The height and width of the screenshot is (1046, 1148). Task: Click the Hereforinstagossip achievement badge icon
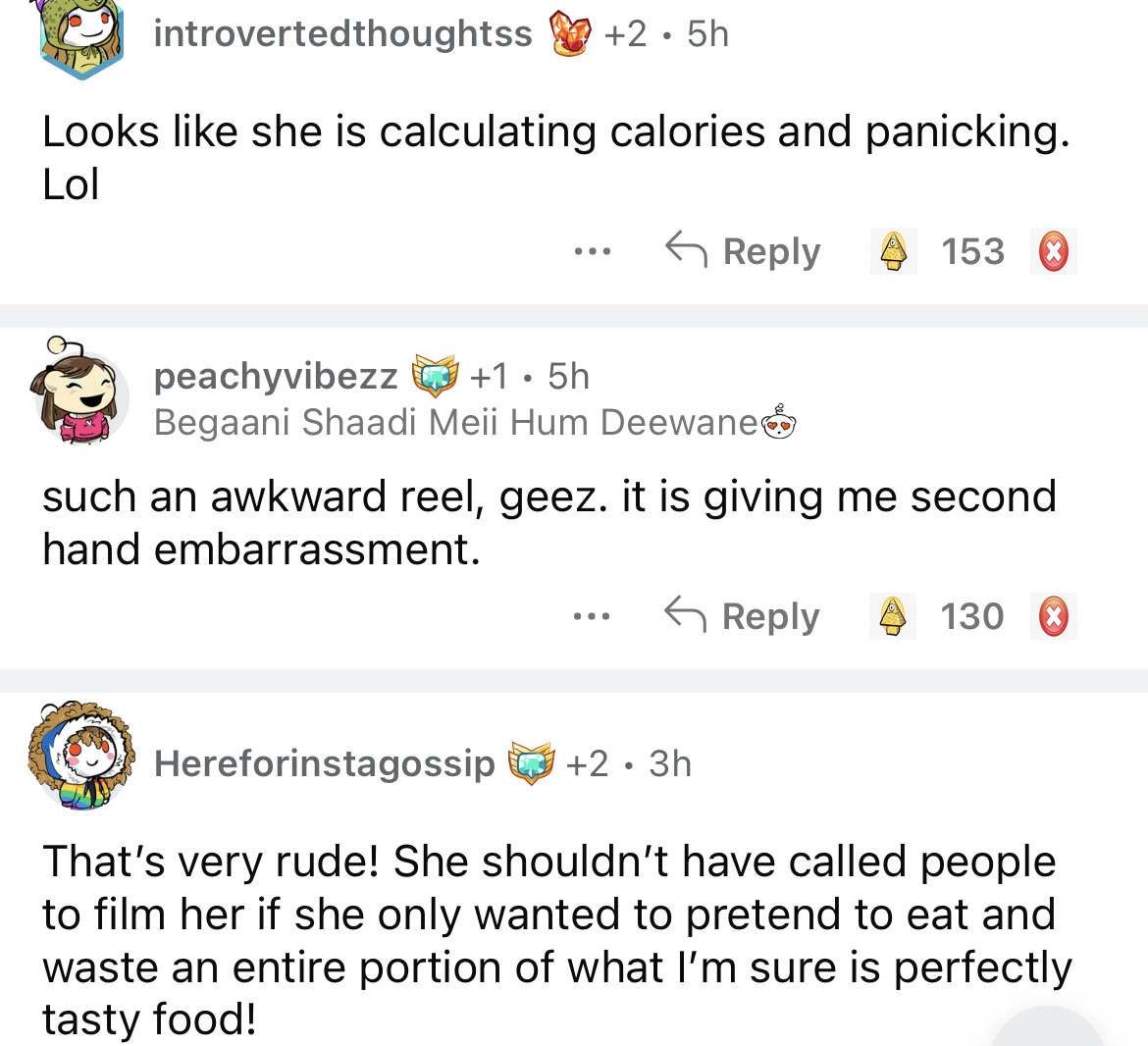(531, 763)
